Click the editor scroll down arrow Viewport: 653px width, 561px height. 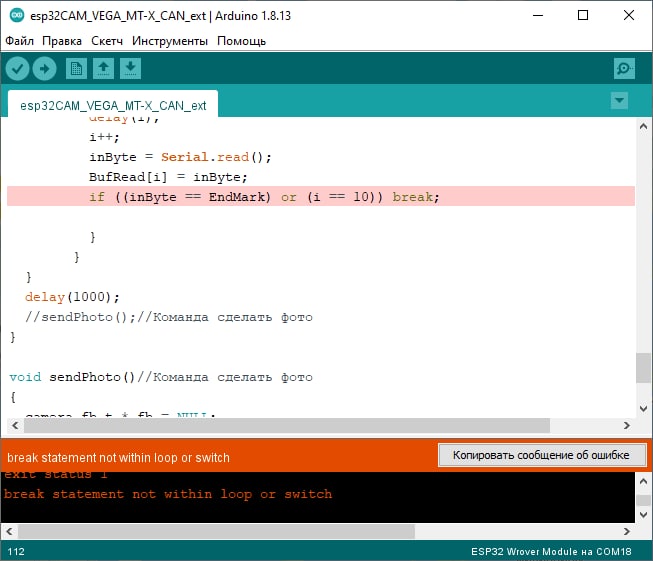pos(643,409)
